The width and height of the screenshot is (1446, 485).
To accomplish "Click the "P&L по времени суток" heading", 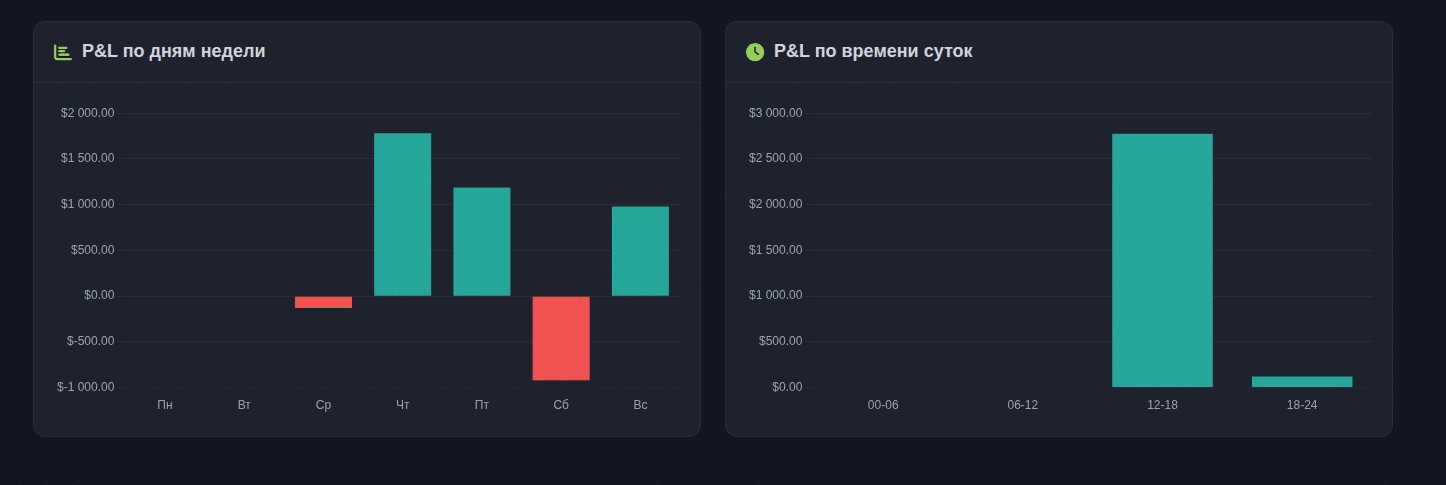I will tap(873, 51).
